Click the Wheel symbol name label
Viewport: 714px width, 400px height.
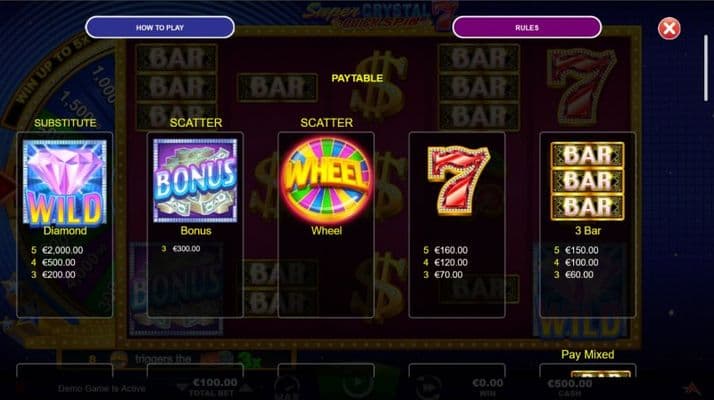point(326,231)
